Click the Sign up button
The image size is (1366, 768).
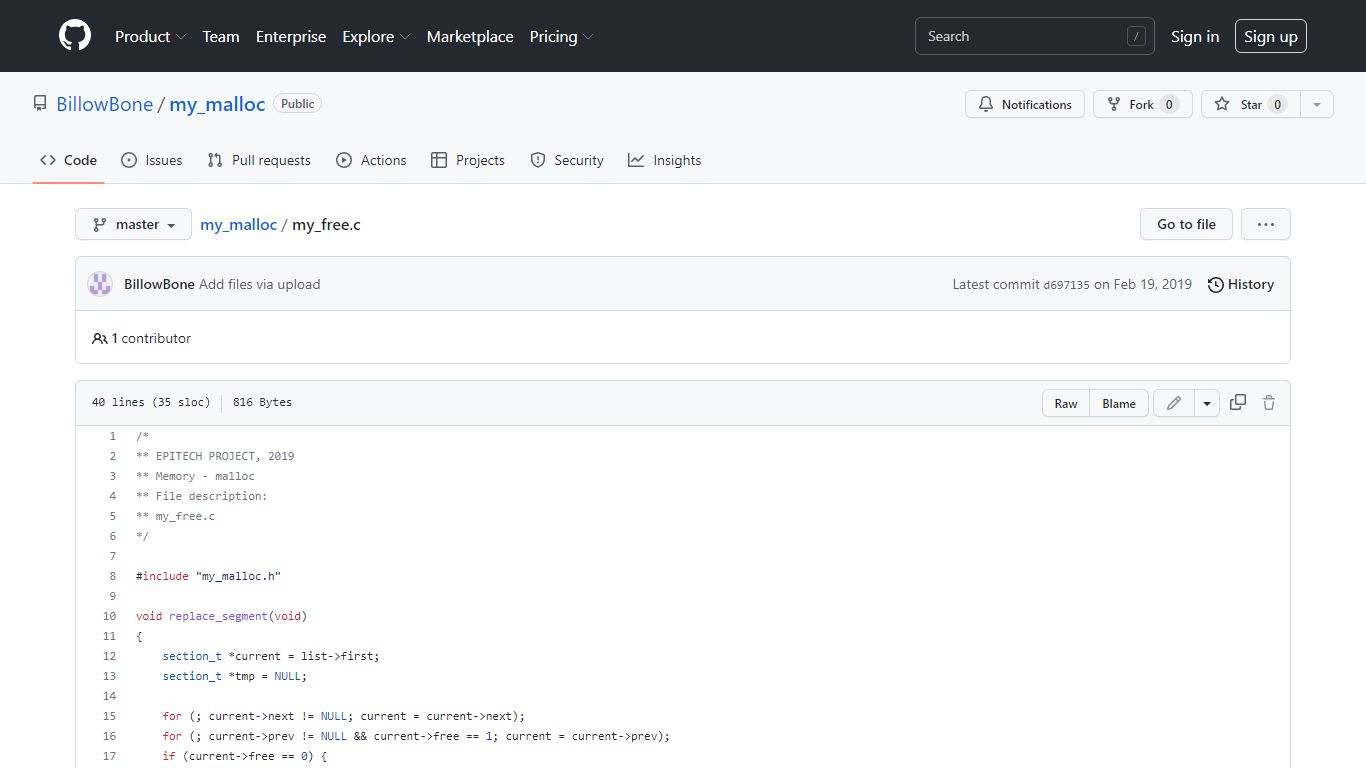(x=1271, y=36)
